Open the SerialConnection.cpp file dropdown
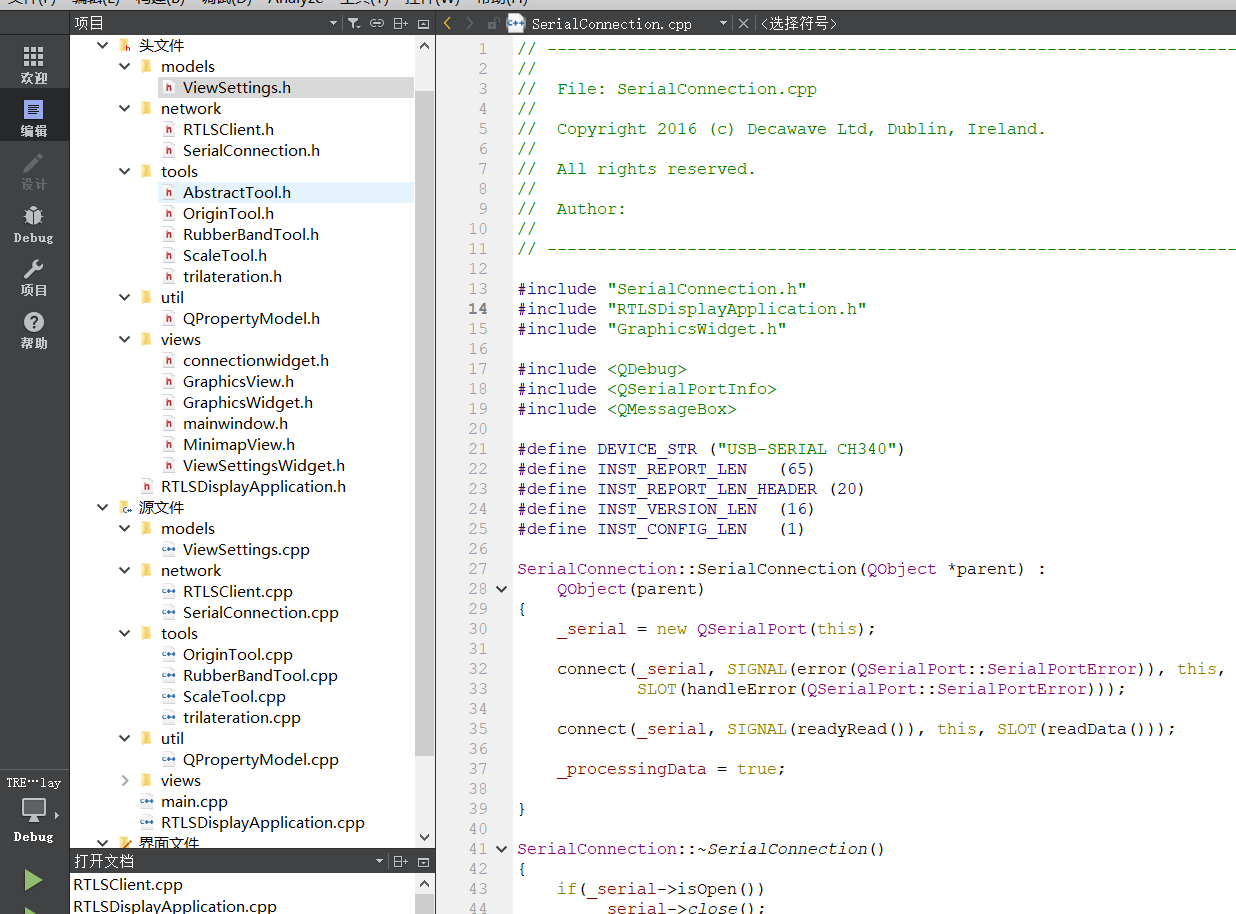 pos(723,24)
